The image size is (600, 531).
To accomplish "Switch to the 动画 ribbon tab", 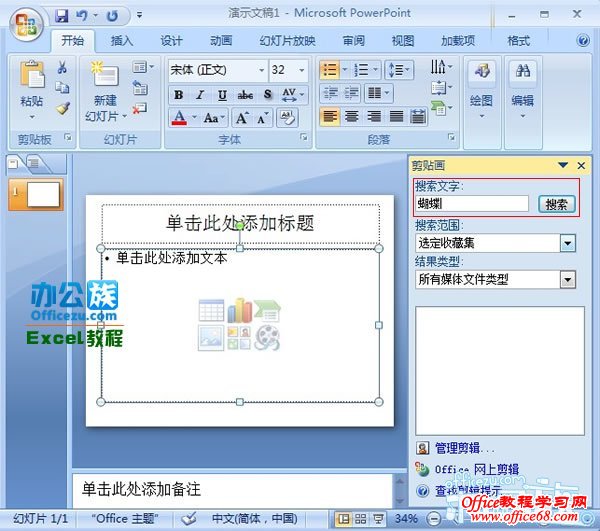I will click(x=221, y=40).
